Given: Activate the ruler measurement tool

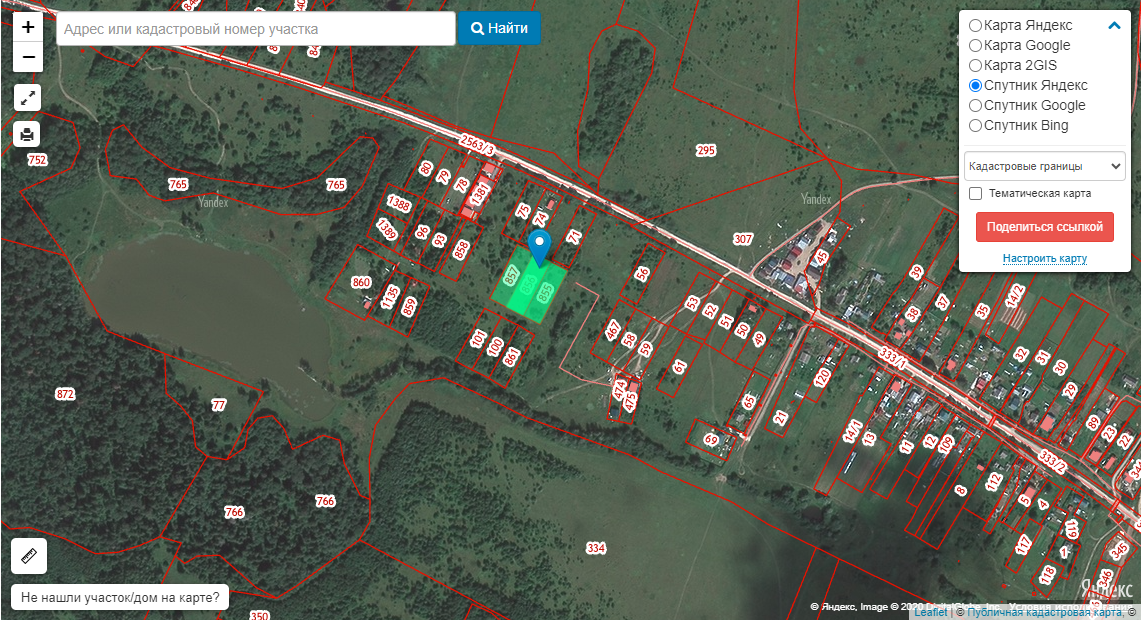Looking at the screenshot, I should [29, 557].
